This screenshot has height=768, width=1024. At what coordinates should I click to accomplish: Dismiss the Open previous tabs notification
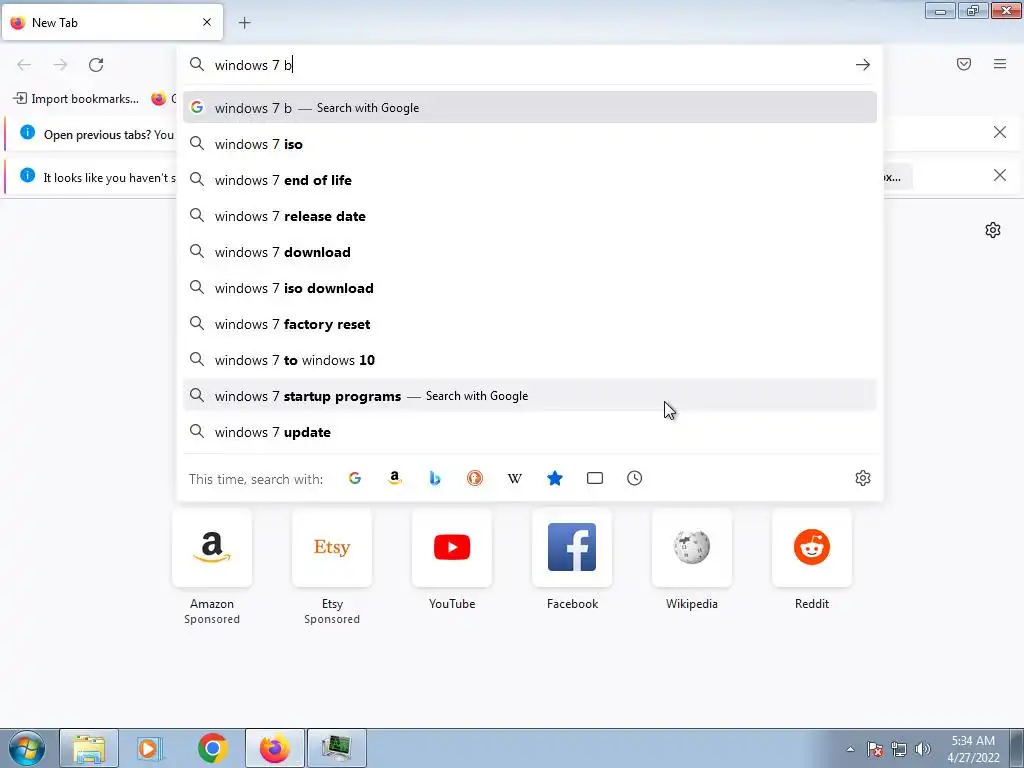click(x=1000, y=133)
